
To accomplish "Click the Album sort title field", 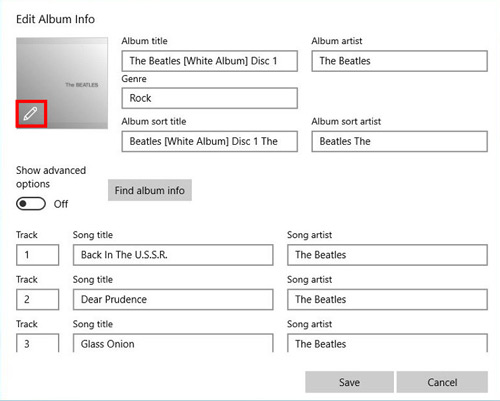I will point(210,141).
